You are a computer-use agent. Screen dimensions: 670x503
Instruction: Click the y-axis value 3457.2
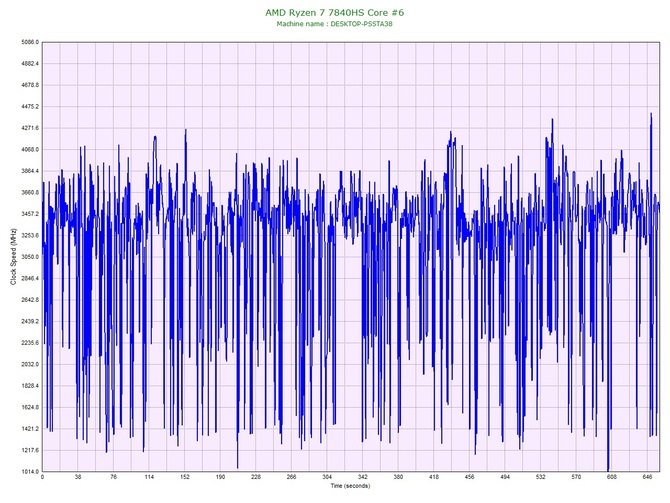click(x=30, y=214)
